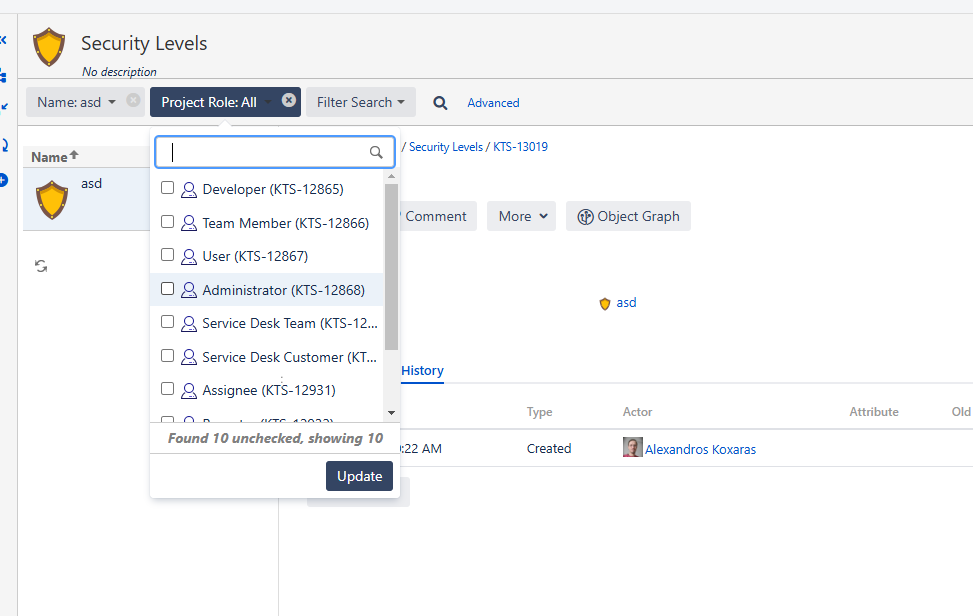
Task: Click the Assignee role user icon
Action: pos(189,390)
